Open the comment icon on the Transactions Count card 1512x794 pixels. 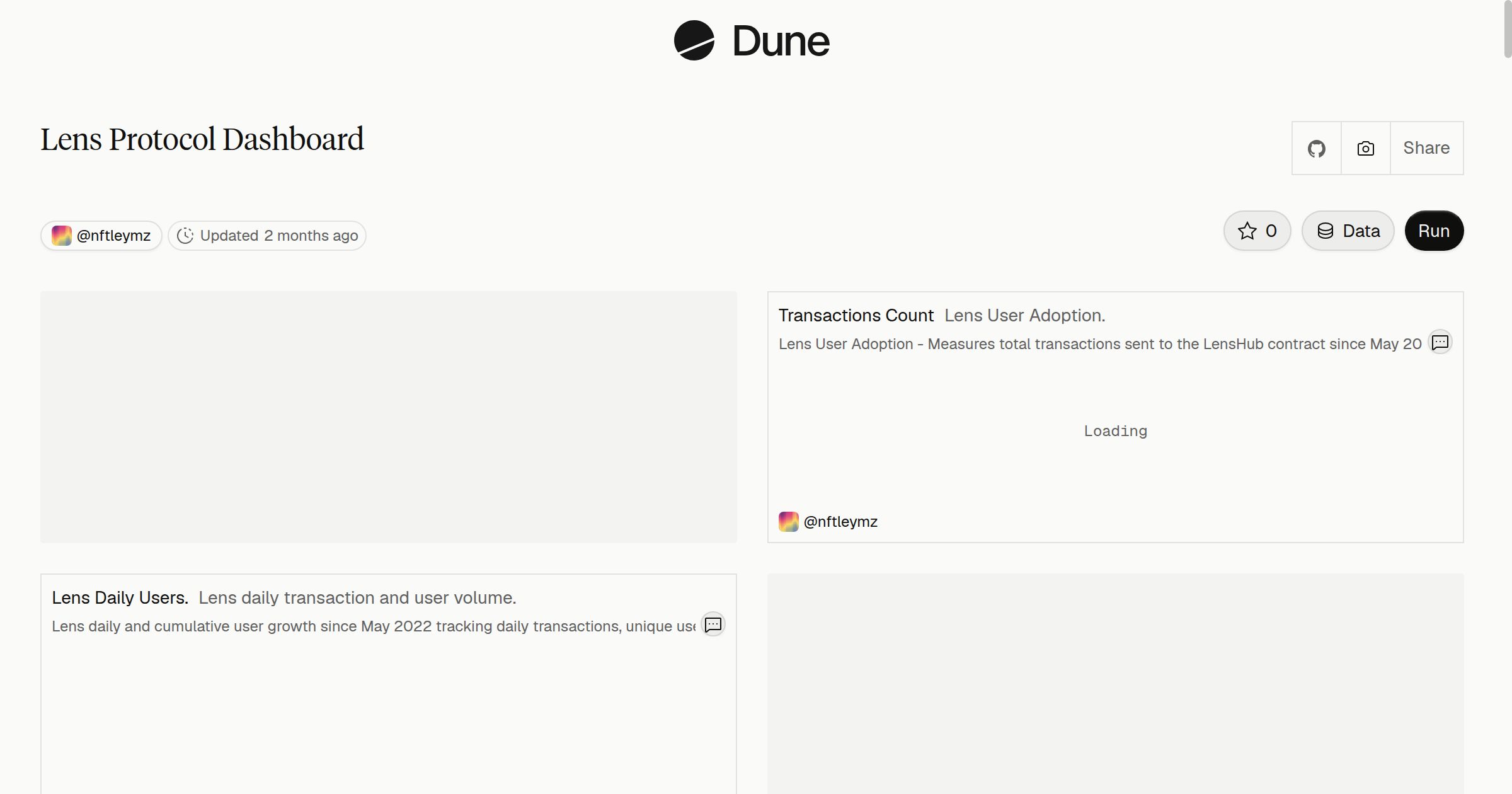pyautogui.click(x=1440, y=342)
